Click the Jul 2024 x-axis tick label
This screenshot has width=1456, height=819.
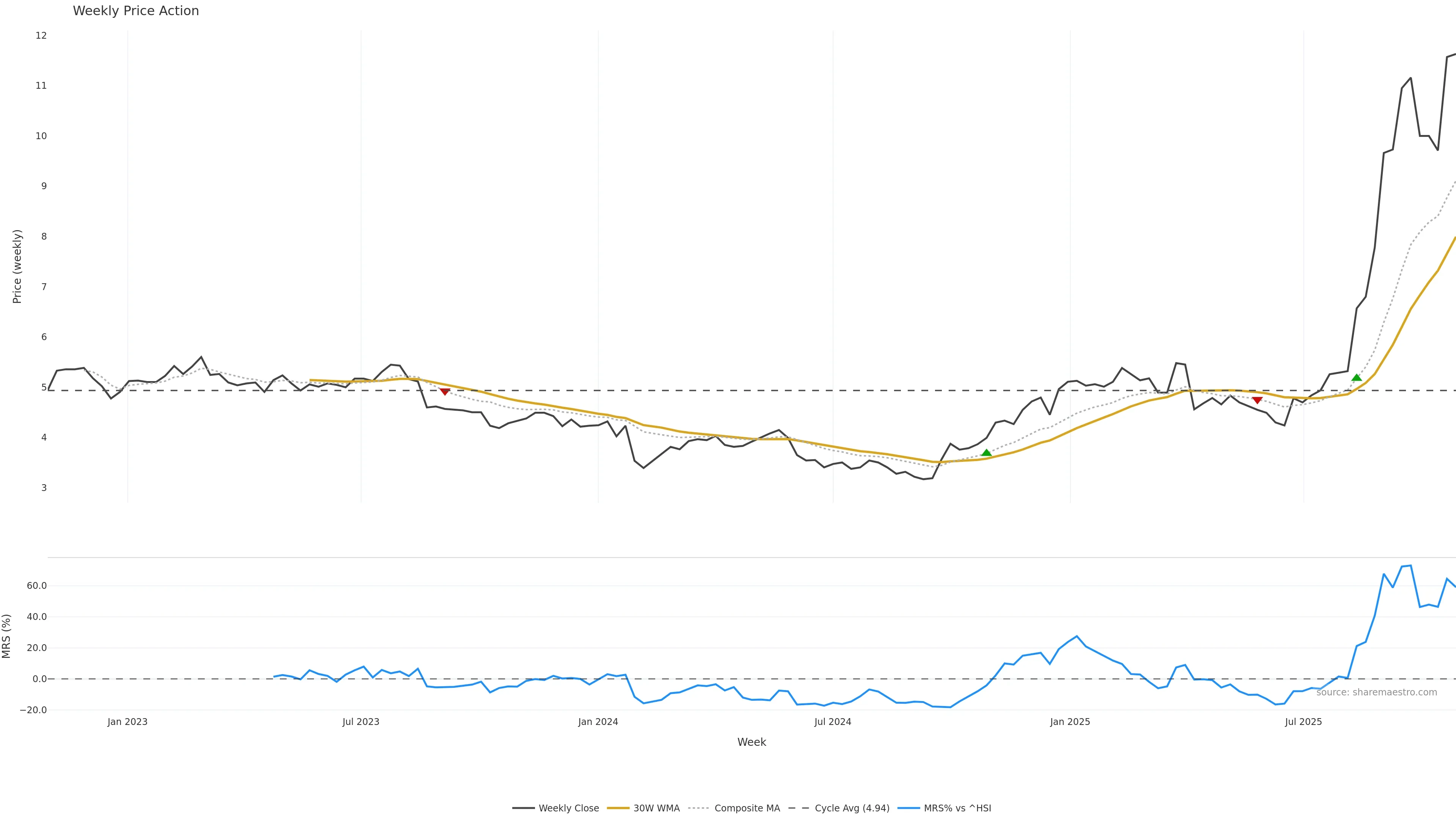click(x=833, y=722)
